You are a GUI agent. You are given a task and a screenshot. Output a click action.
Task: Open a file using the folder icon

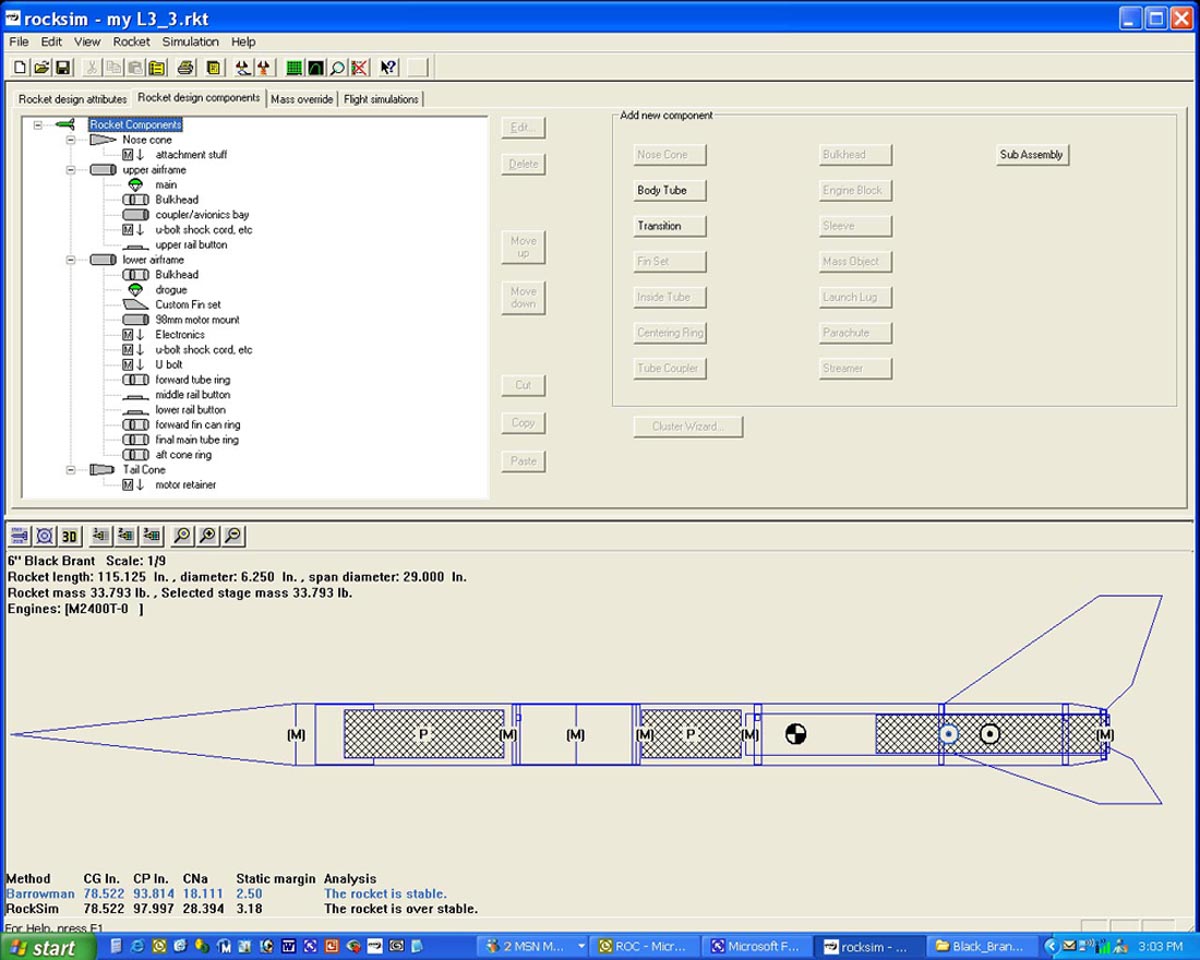(x=42, y=67)
